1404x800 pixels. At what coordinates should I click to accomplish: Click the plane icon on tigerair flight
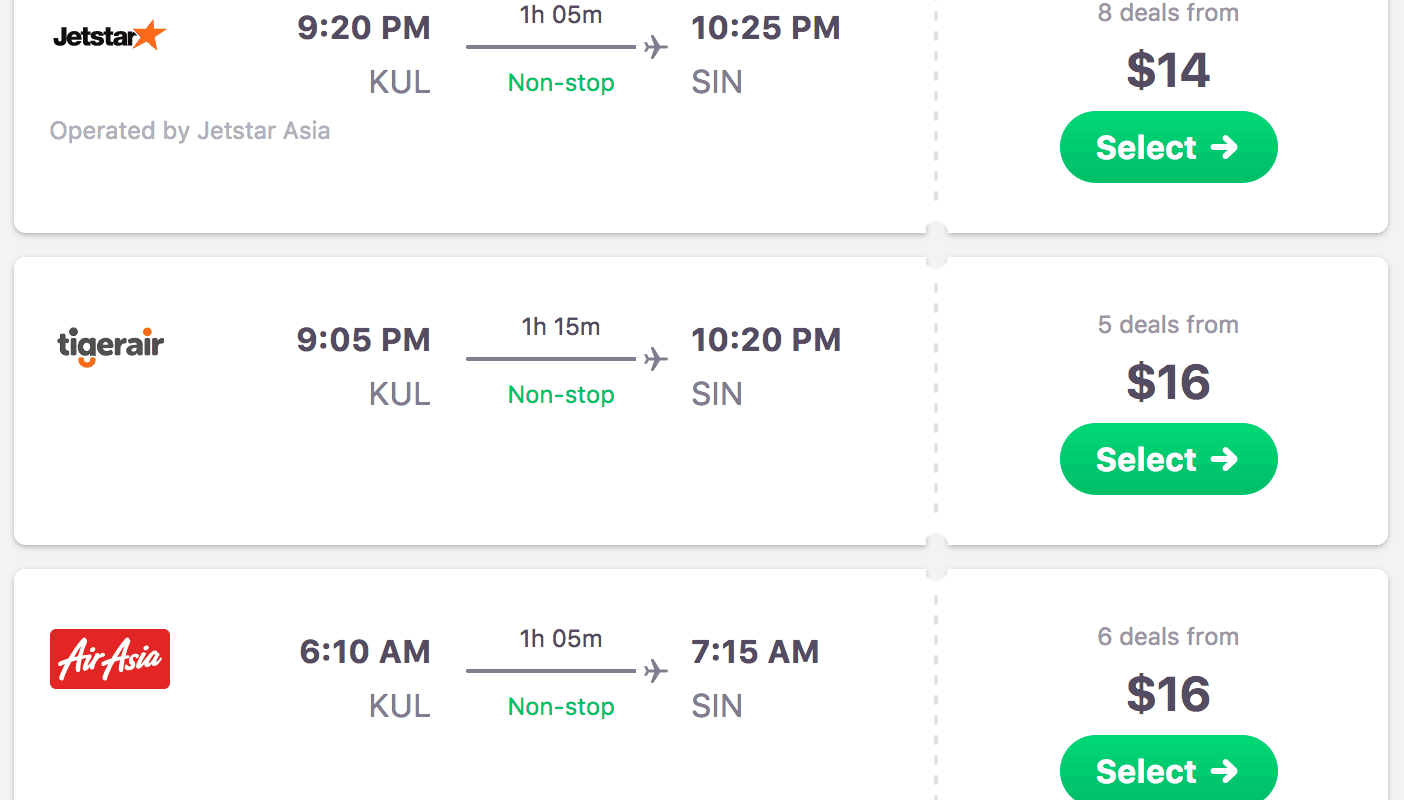pos(655,359)
